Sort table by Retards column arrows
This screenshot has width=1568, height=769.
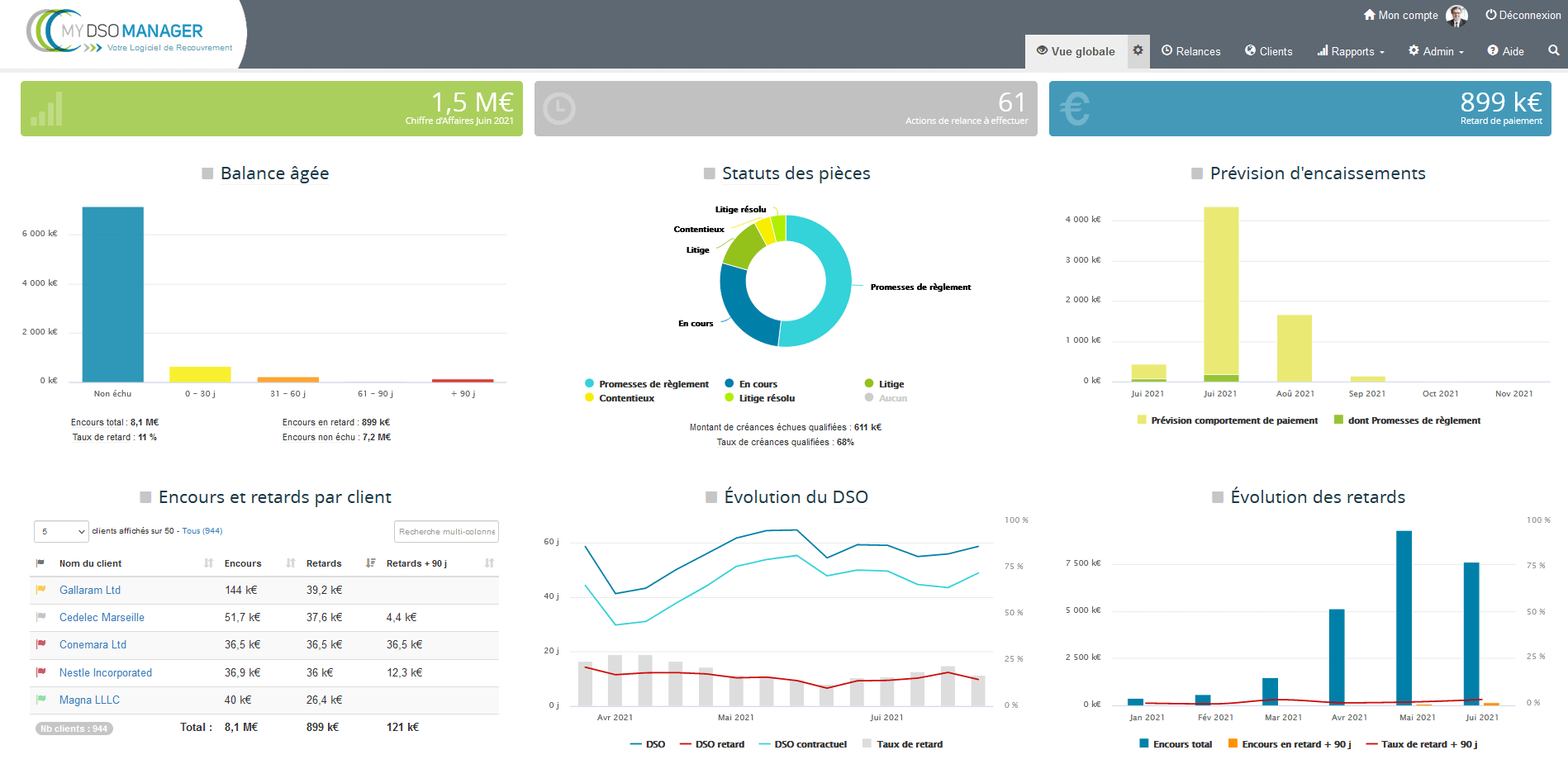[370, 563]
